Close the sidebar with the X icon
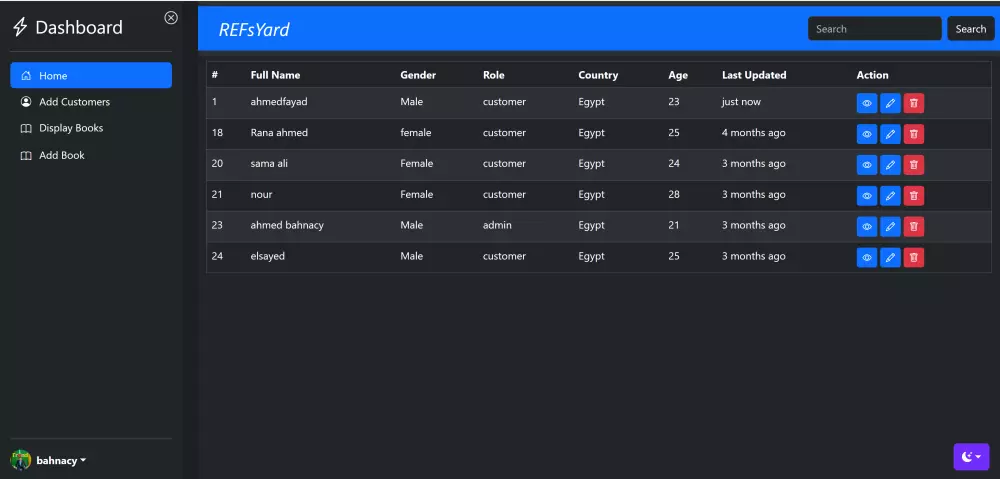The height and width of the screenshot is (479, 1000). coord(171,17)
